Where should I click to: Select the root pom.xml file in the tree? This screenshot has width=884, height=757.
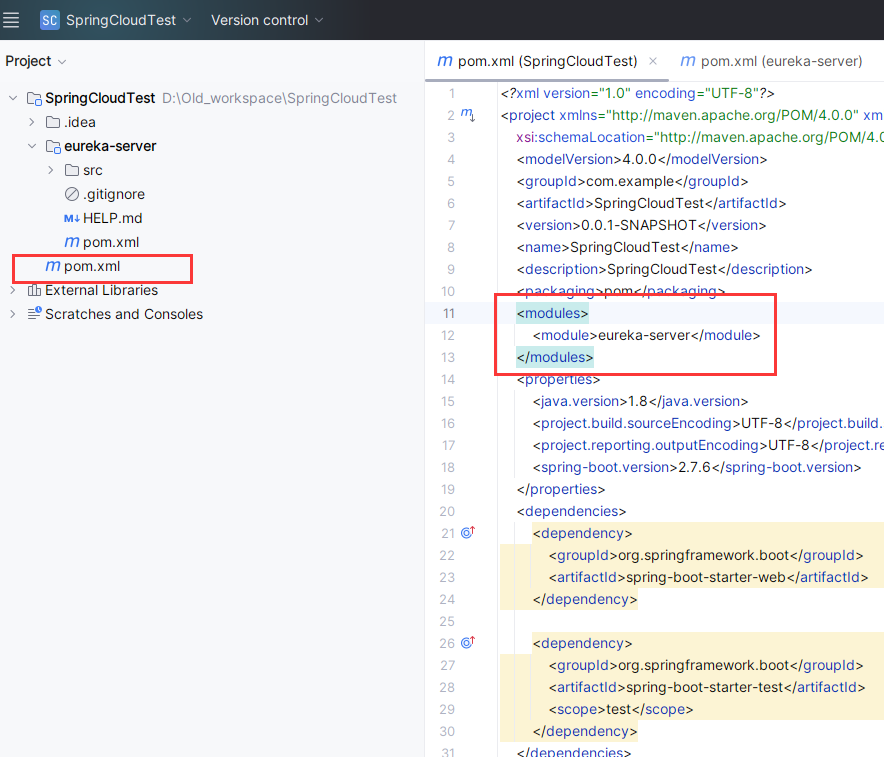coord(91,266)
